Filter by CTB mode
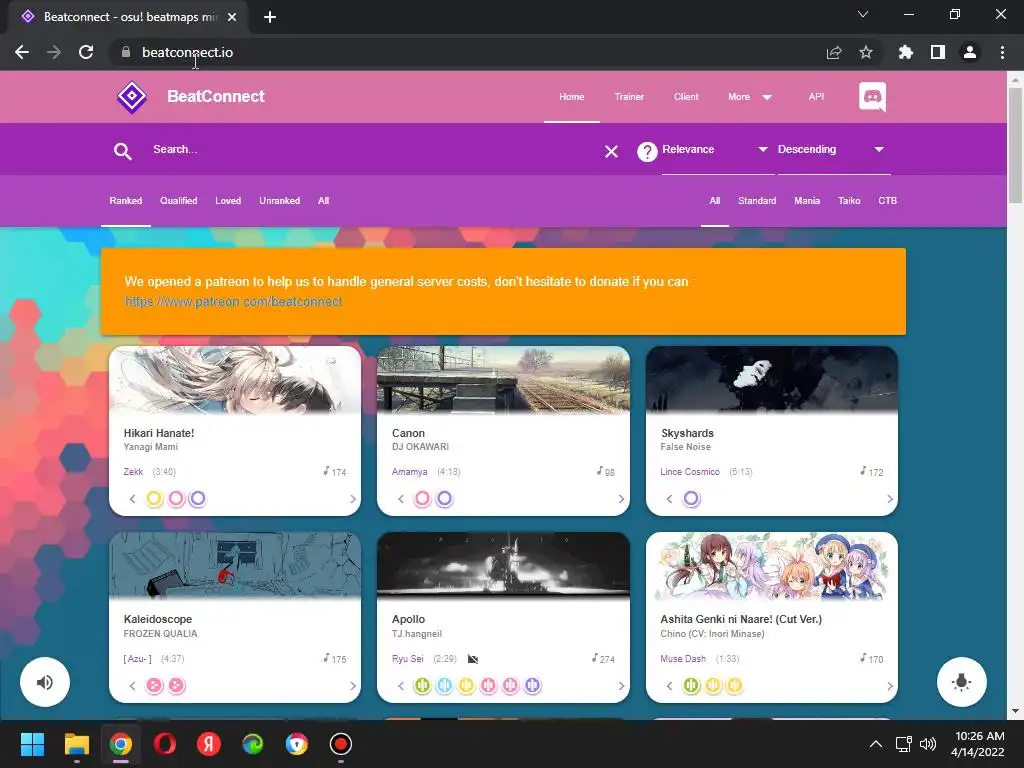The image size is (1024, 768). (888, 200)
